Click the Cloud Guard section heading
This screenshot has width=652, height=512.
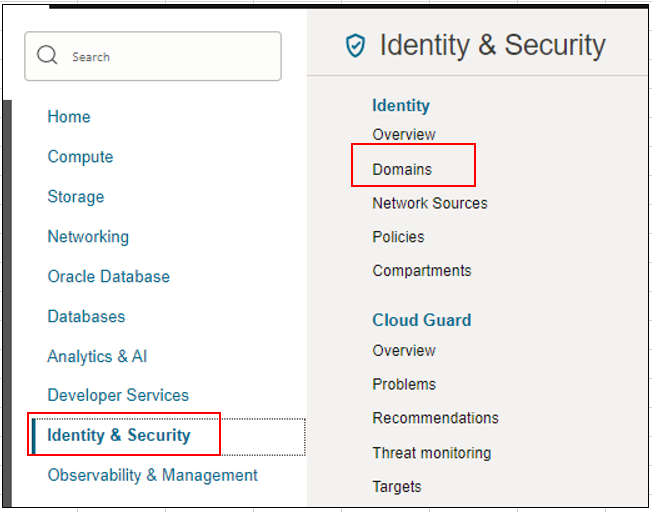[422, 320]
